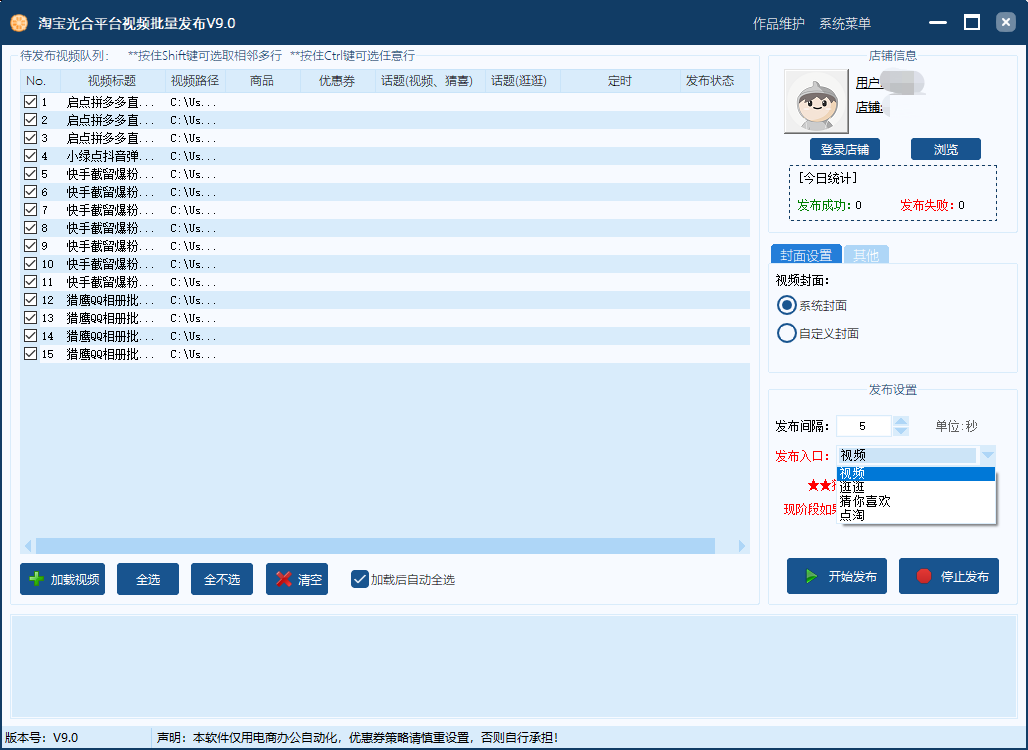Click the orange app logo in title bar
1028x750 pixels.
(19, 23)
